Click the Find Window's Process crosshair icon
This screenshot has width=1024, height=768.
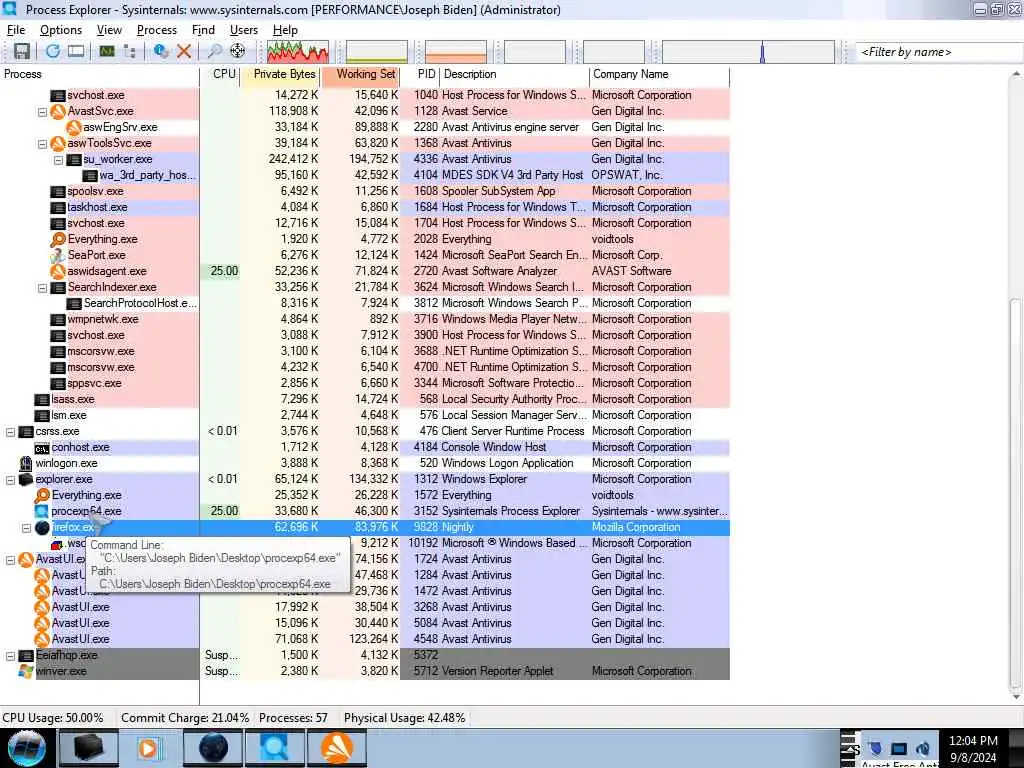coord(238,51)
